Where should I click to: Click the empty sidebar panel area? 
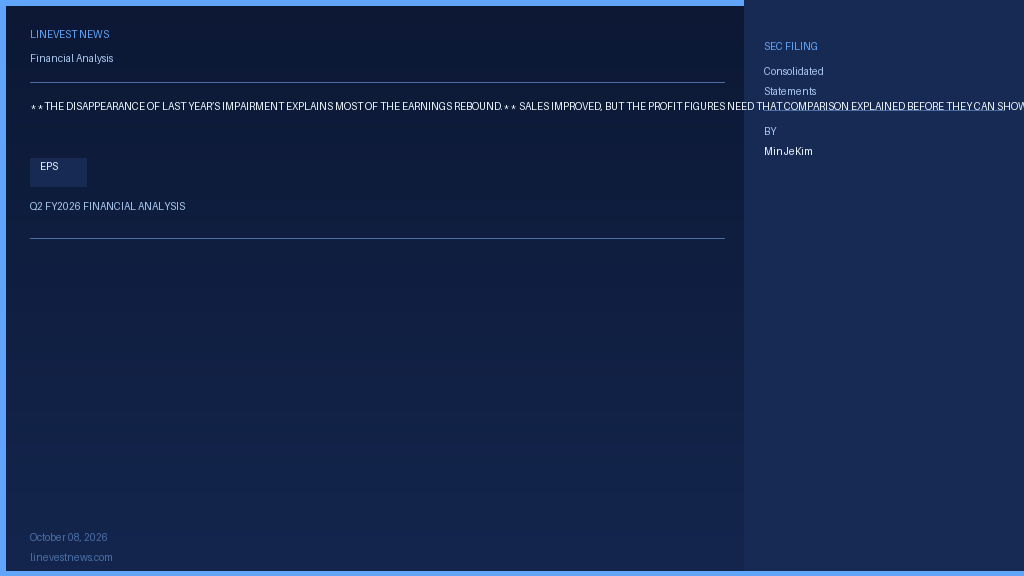coord(884,366)
